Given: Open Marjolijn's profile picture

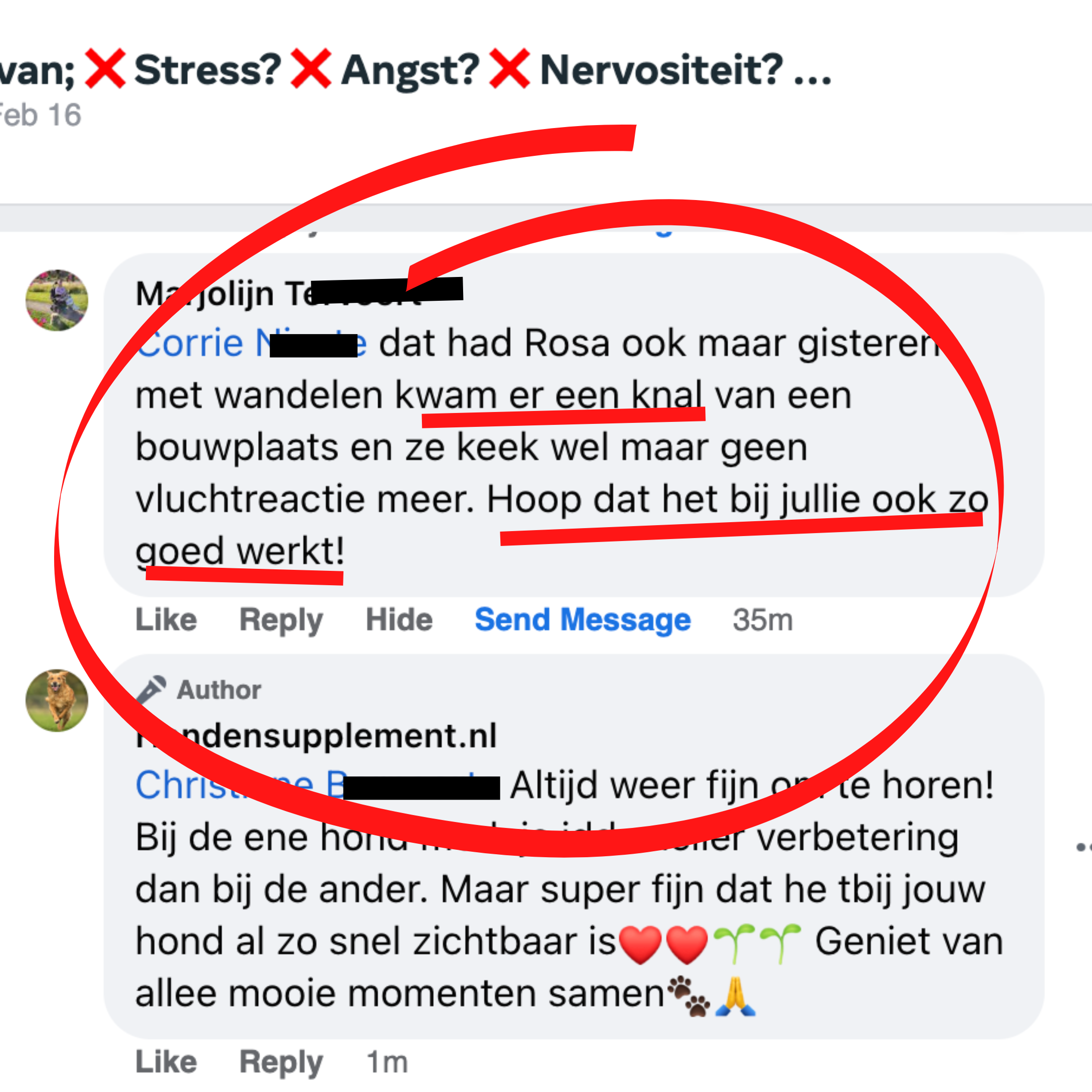Looking at the screenshot, I should pyautogui.click(x=57, y=300).
